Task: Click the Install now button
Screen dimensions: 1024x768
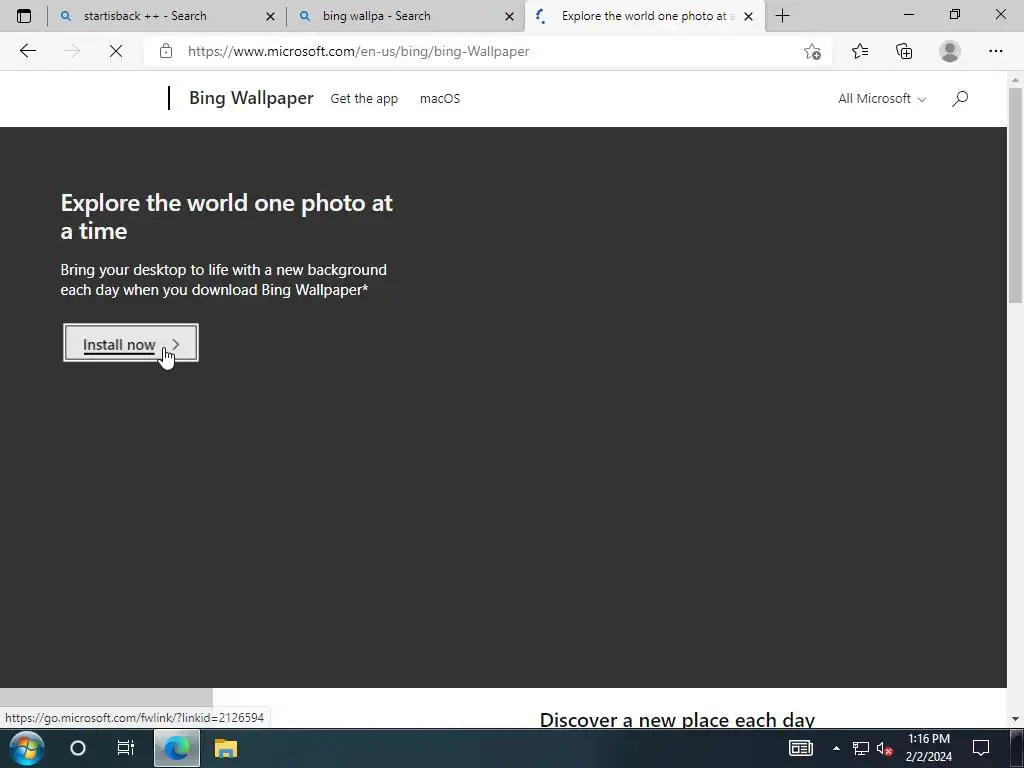Action: click(x=131, y=343)
